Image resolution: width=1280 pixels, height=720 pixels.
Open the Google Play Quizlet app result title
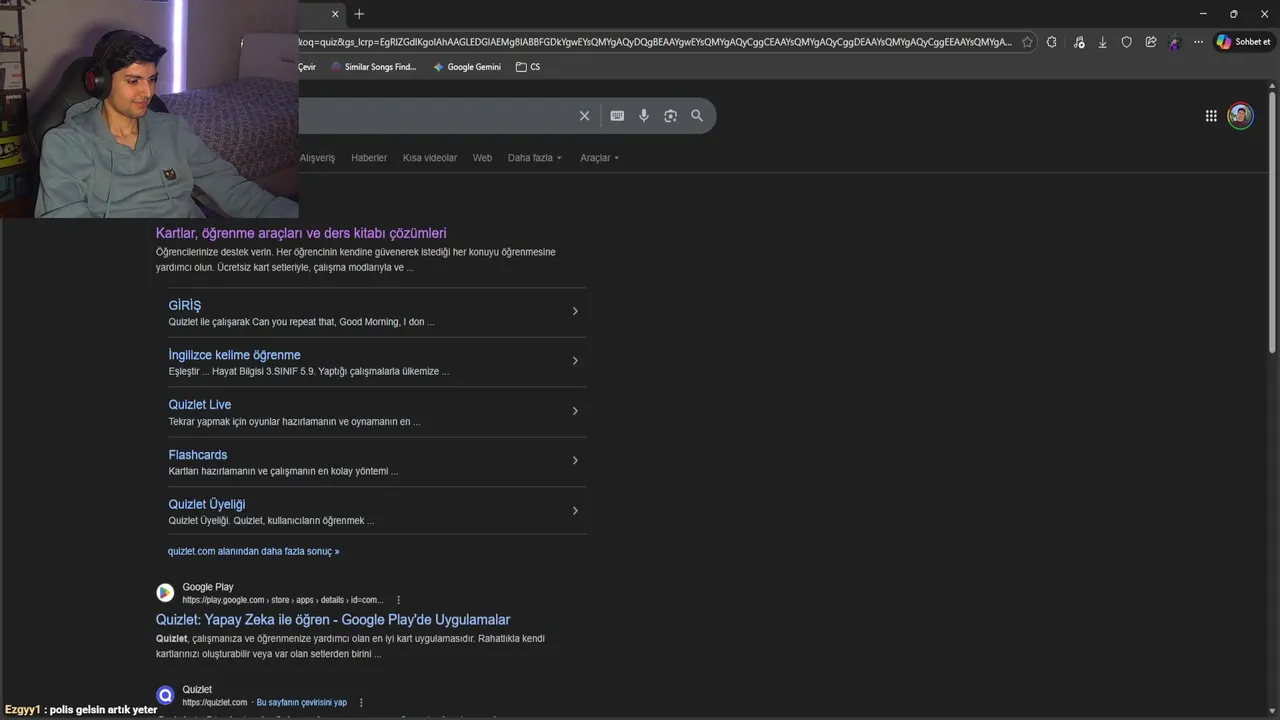coord(333,620)
